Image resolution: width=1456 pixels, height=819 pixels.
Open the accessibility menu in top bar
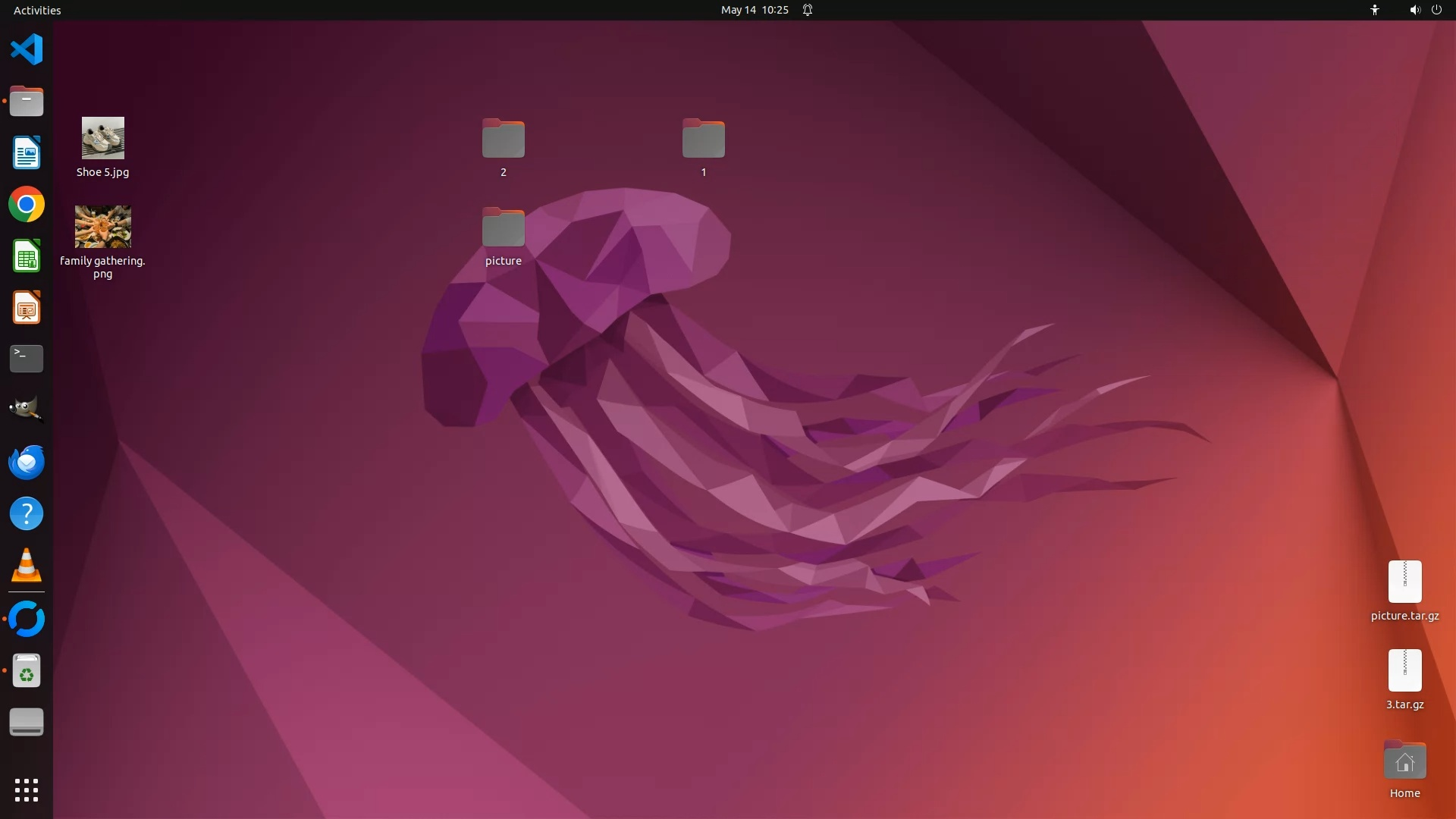[1374, 10]
